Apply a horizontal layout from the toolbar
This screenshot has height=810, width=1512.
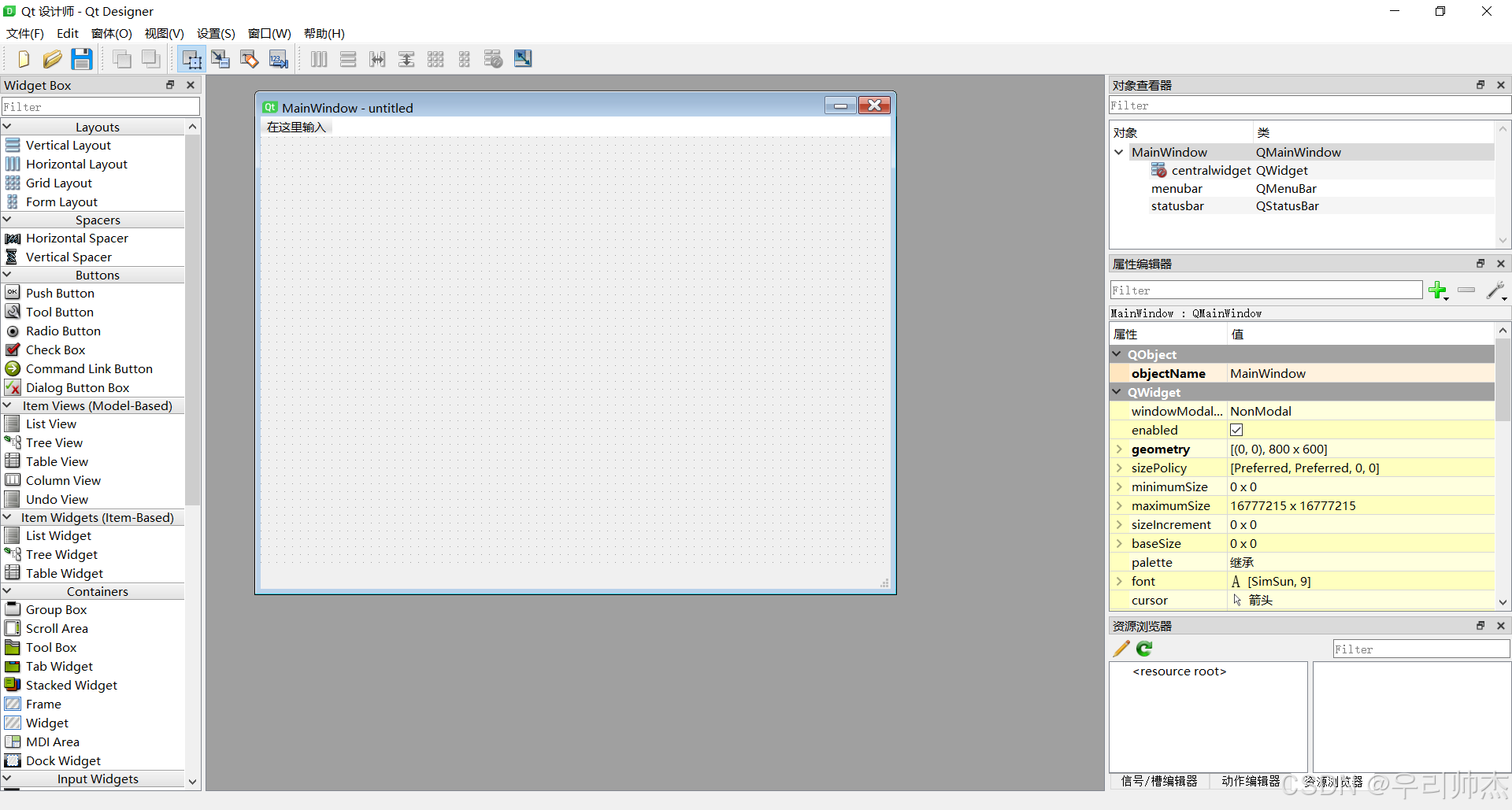click(318, 58)
